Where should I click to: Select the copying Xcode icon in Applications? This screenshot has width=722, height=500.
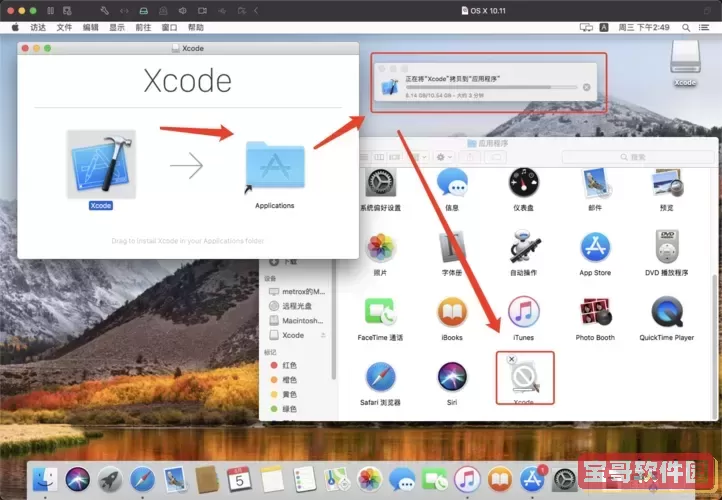(x=524, y=378)
